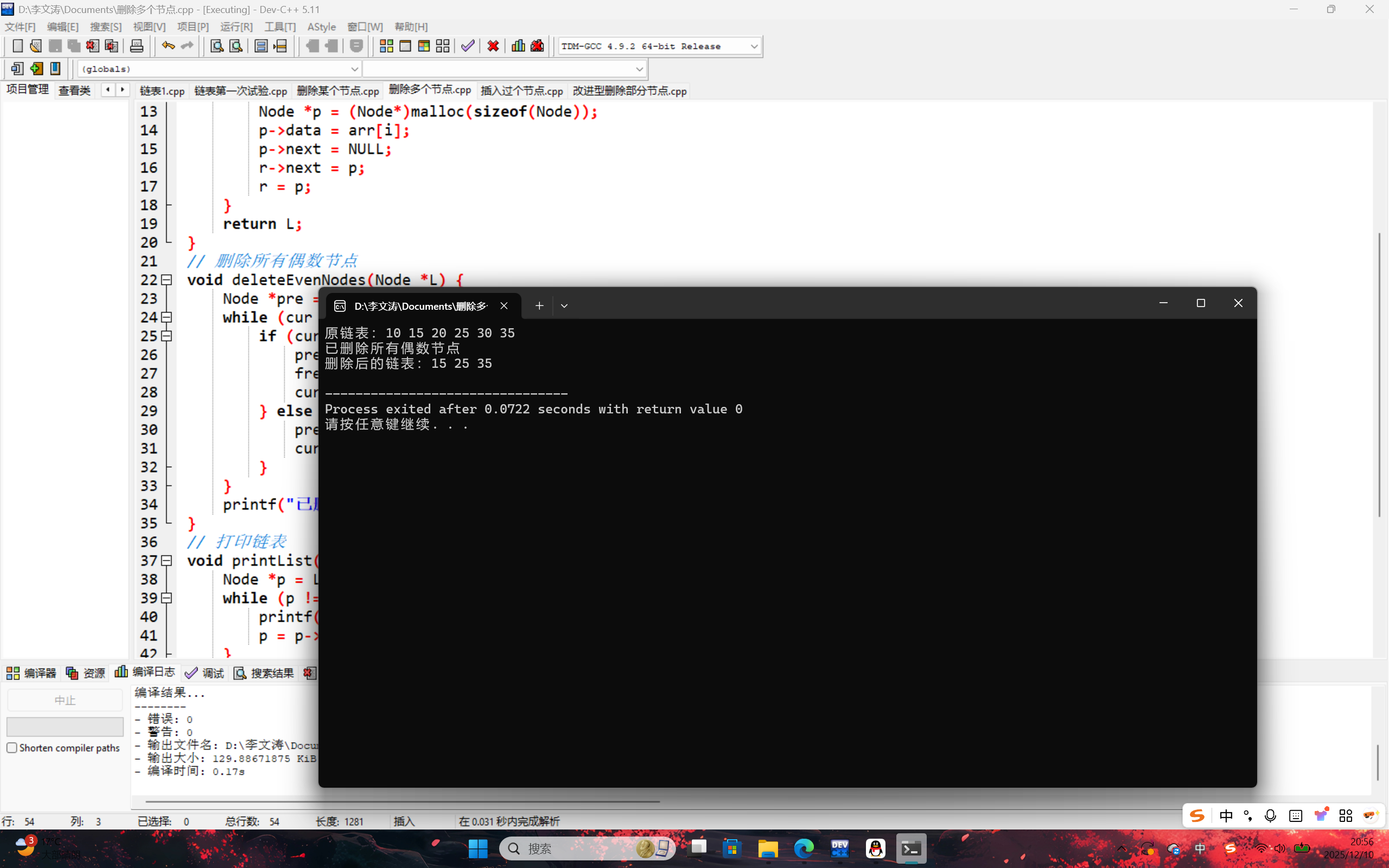Click the Compile icon with colored squares
Viewport: 1389px width, 868px height.
coord(386,46)
